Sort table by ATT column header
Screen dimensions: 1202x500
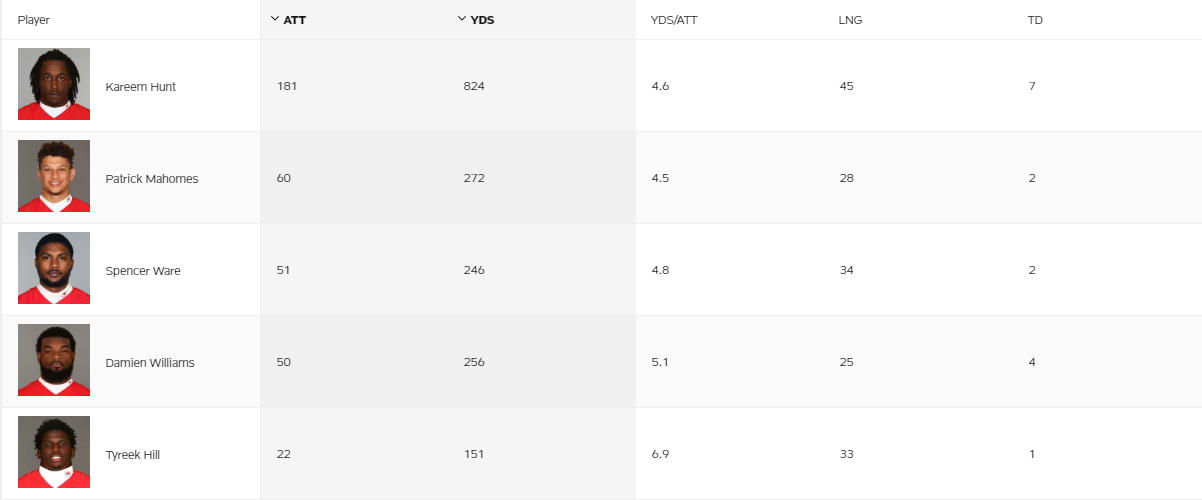pyautogui.click(x=295, y=20)
